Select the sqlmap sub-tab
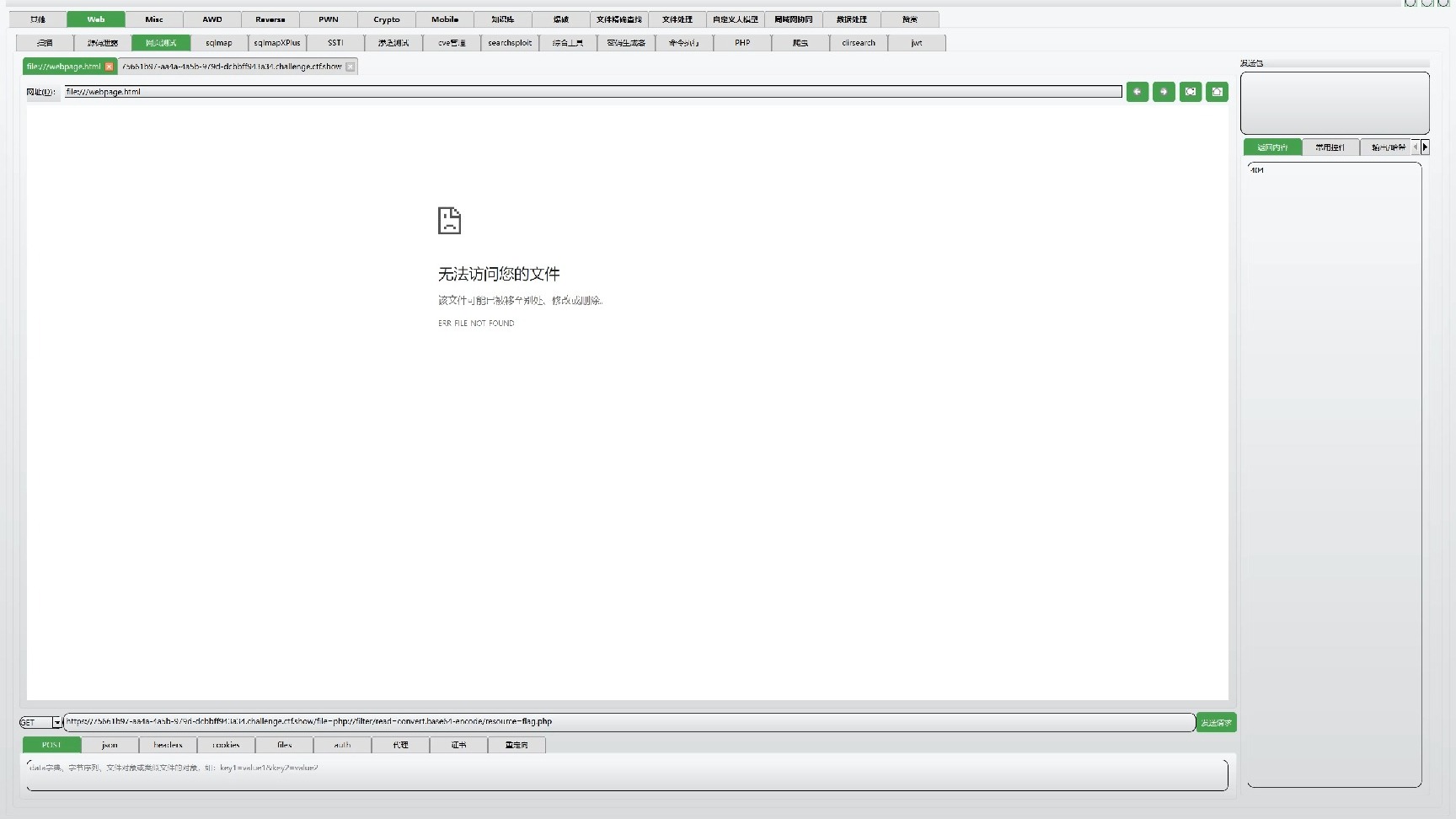Viewport: 1456px width, 819px height. [219, 43]
